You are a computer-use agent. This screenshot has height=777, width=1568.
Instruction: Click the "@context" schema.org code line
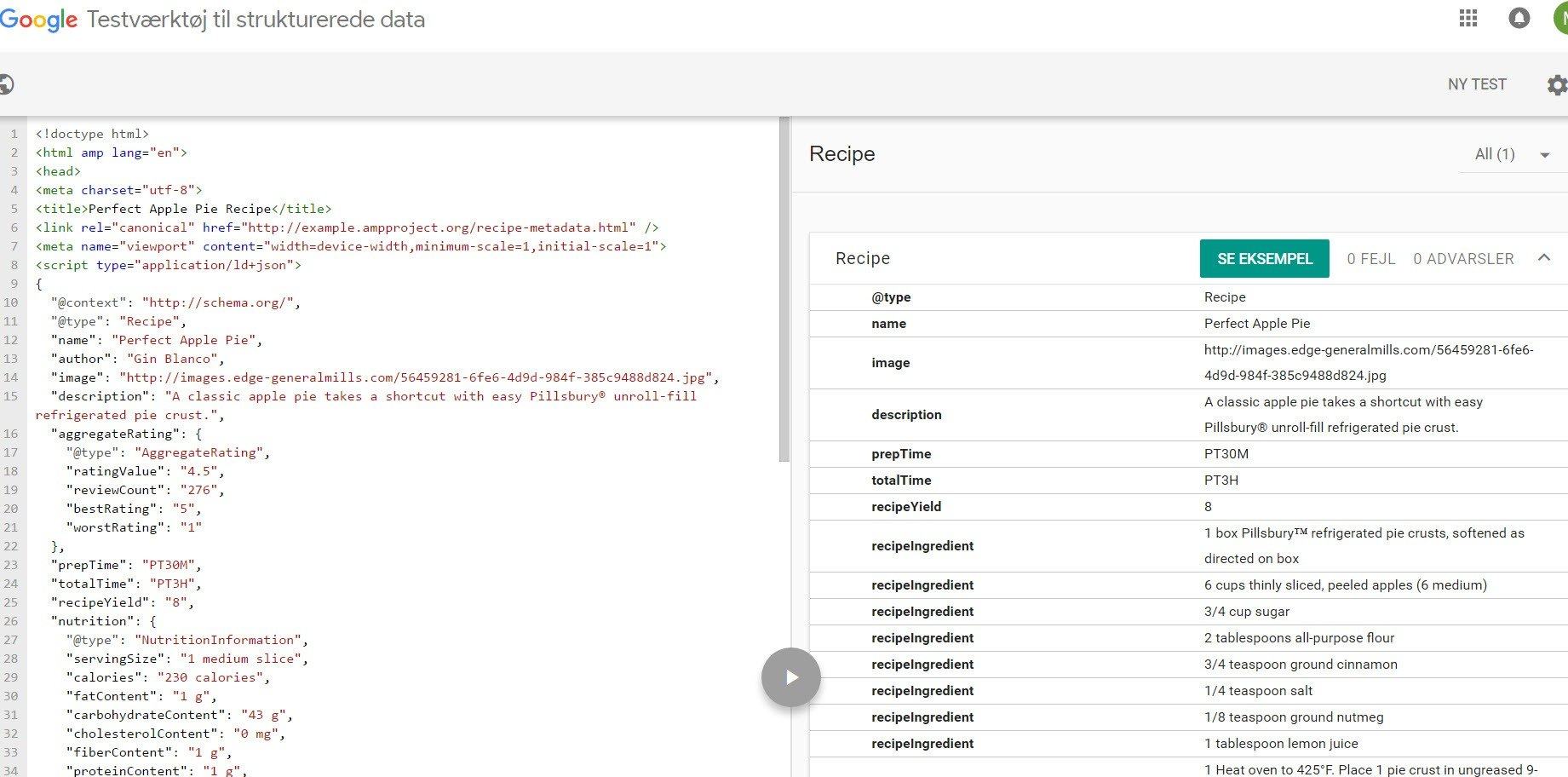pos(175,302)
